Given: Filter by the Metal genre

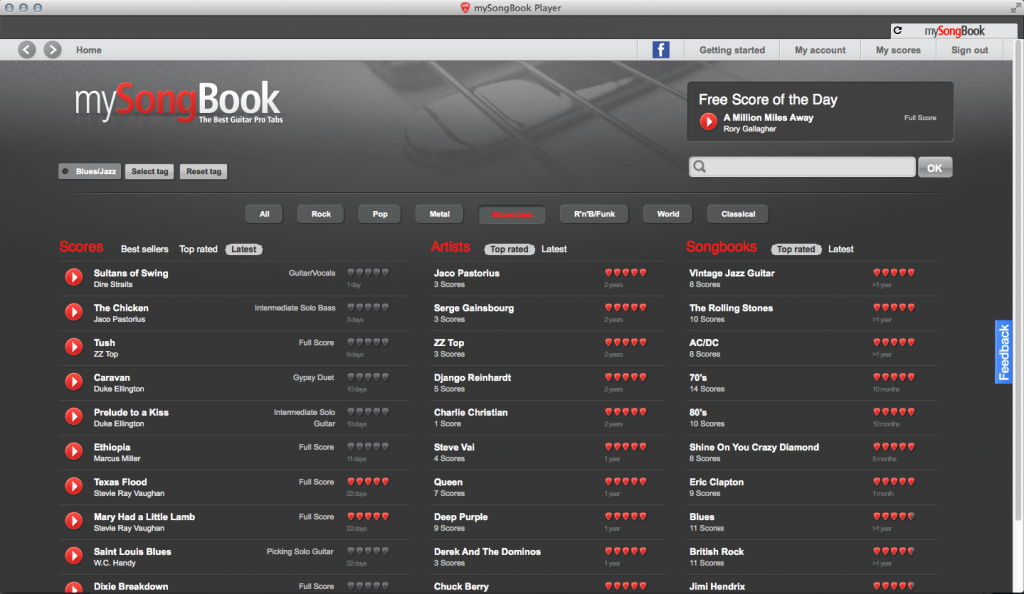Looking at the screenshot, I should pyautogui.click(x=440, y=214).
